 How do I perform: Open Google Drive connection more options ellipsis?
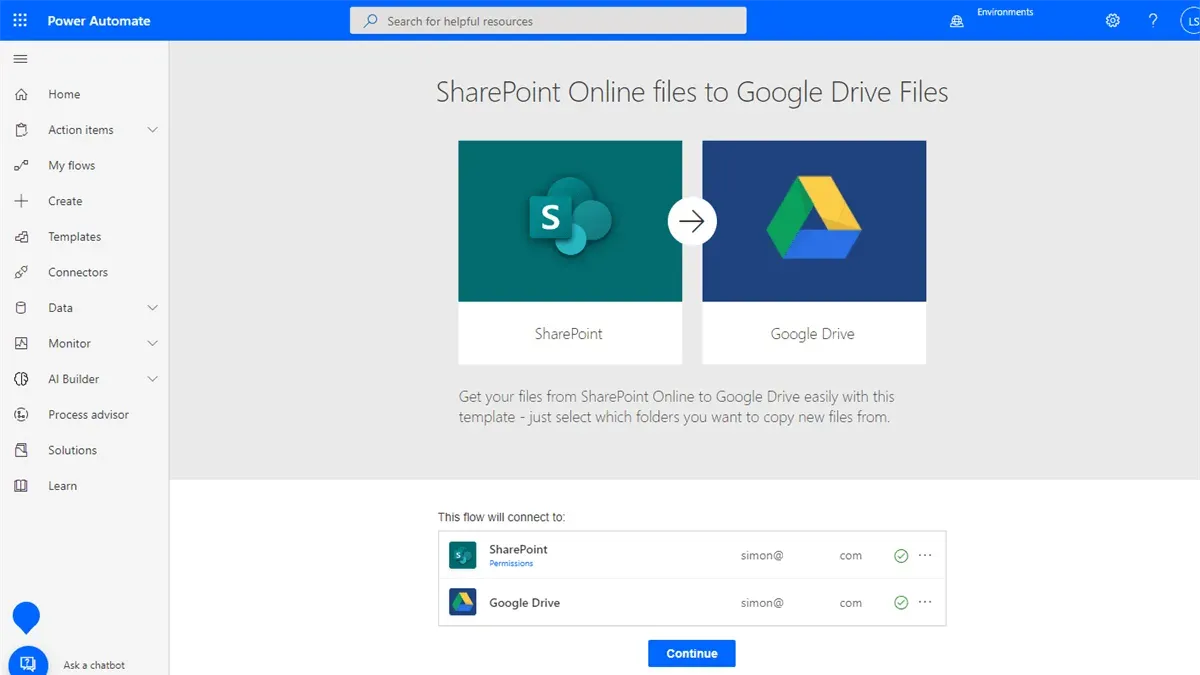tap(925, 602)
